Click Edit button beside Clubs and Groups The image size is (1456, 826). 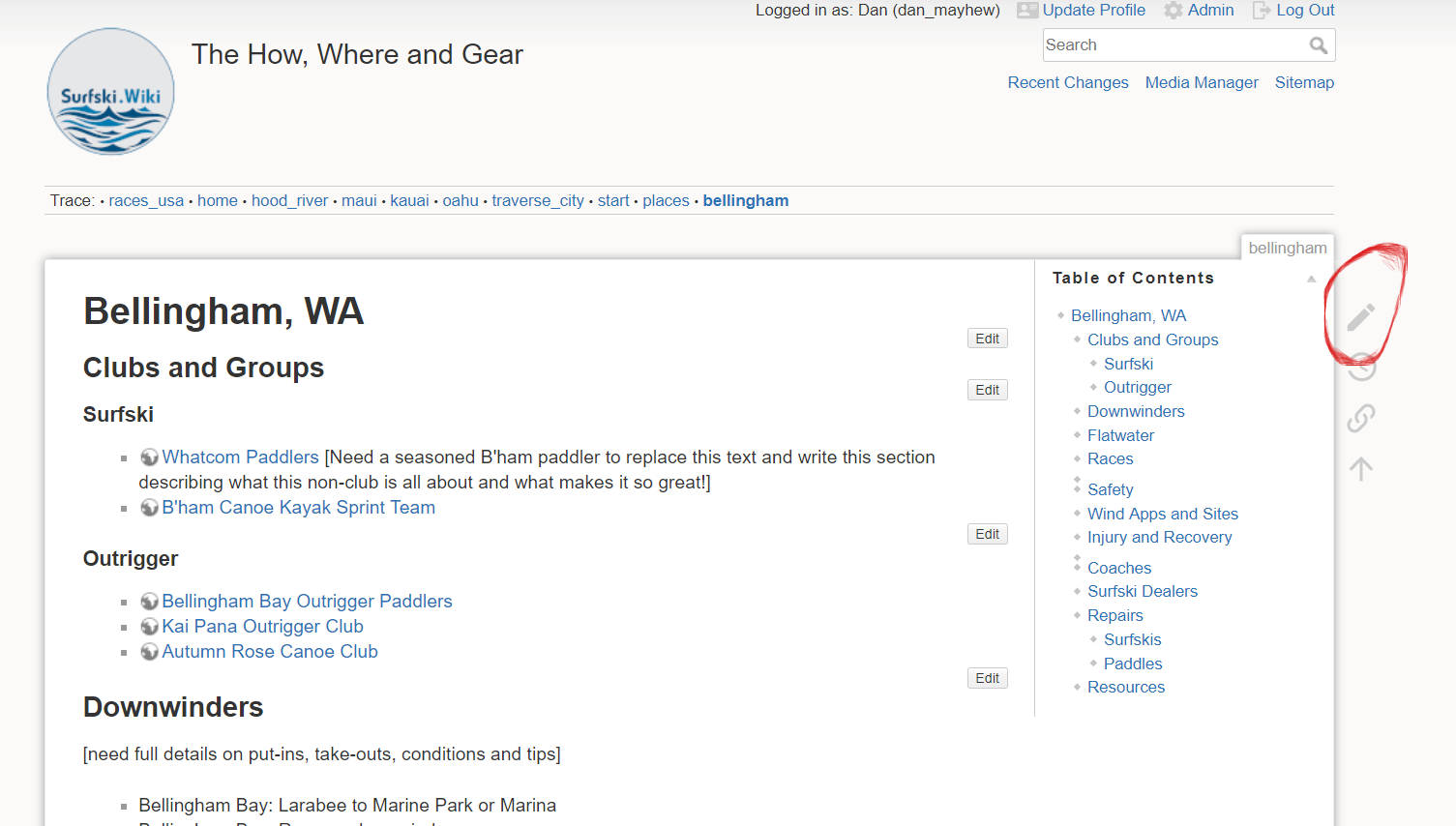pyautogui.click(x=987, y=390)
